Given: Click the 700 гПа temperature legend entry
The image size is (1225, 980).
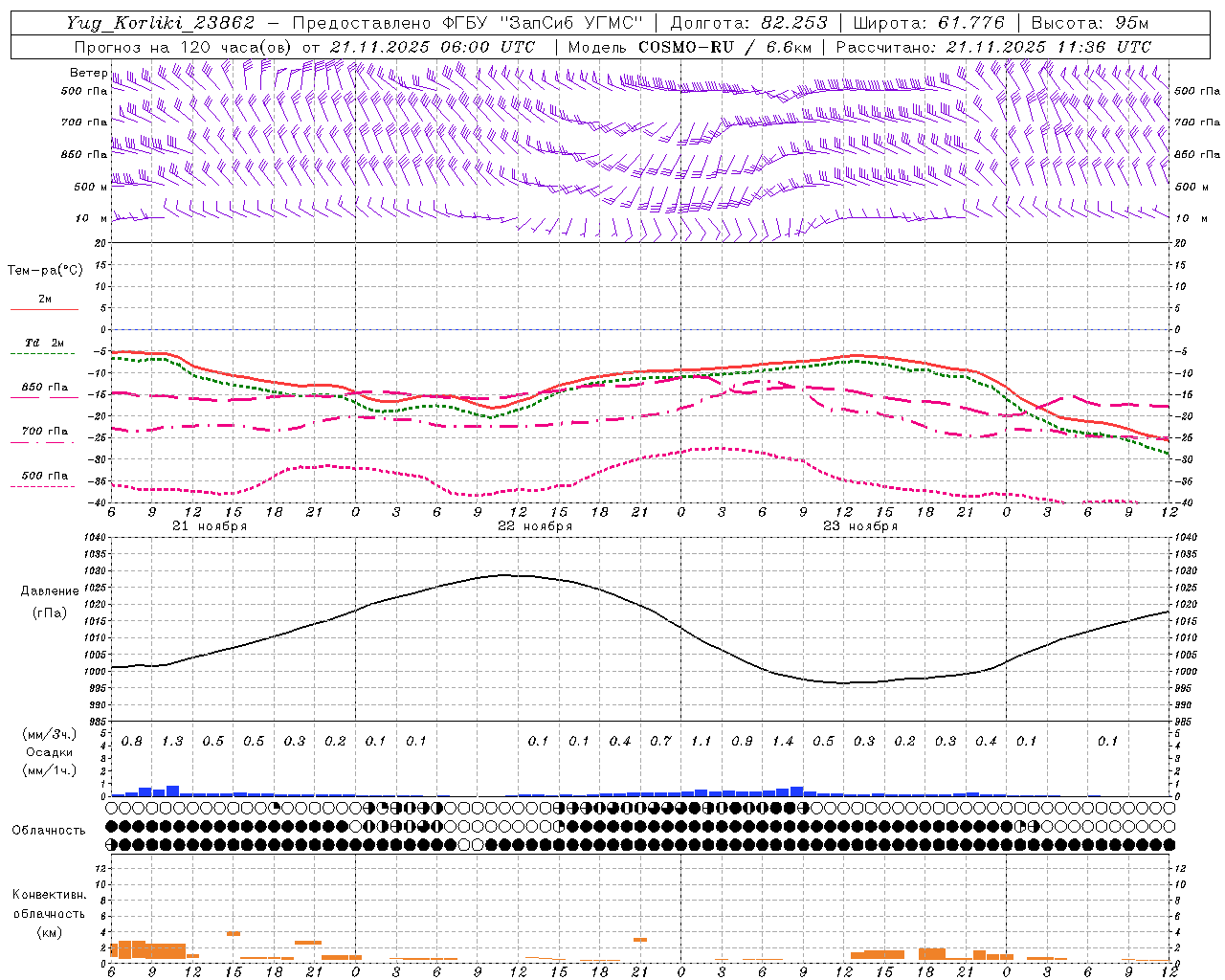Looking at the screenshot, I should (44, 431).
